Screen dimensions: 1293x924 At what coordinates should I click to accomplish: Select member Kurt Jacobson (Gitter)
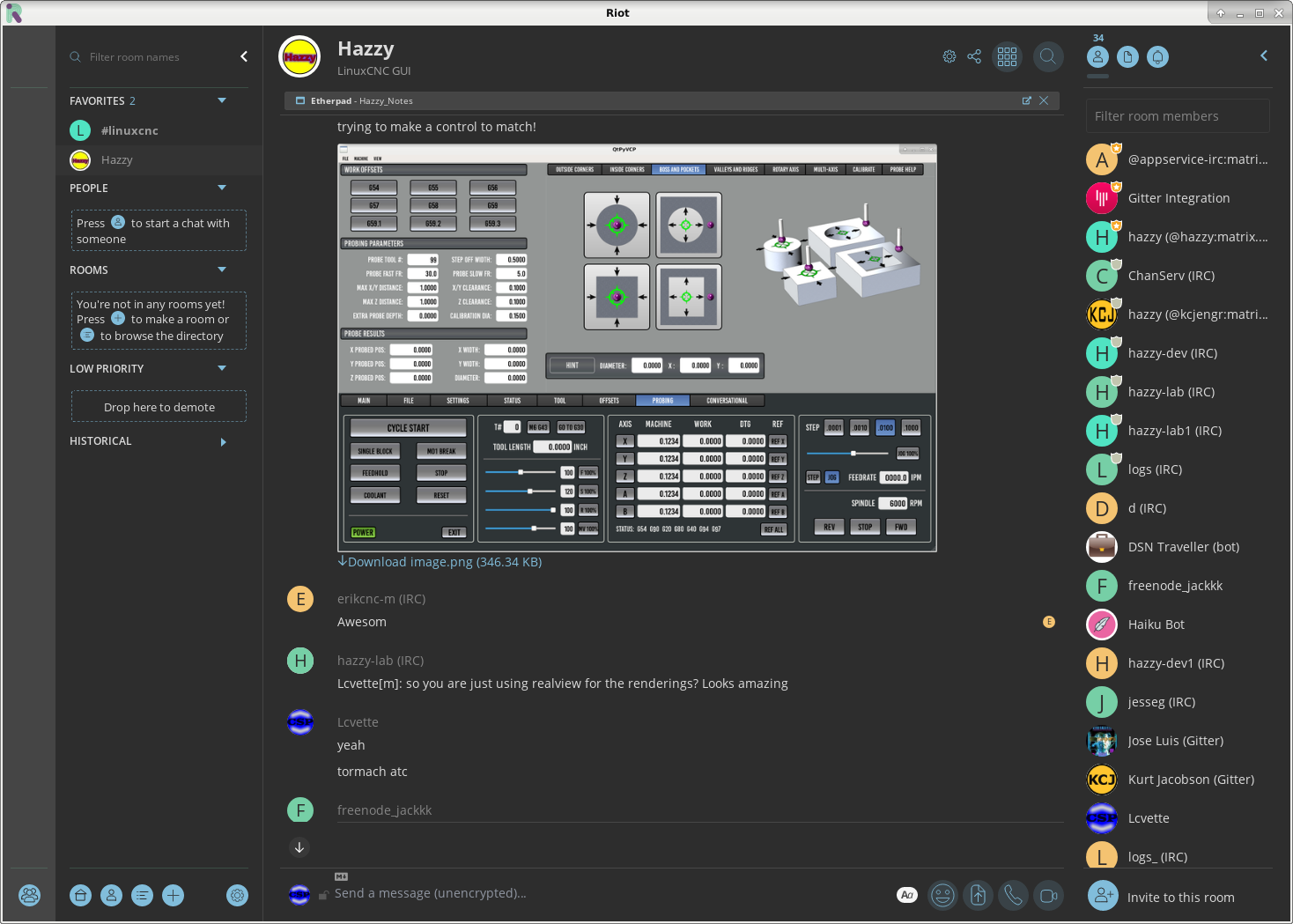[x=1177, y=780]
